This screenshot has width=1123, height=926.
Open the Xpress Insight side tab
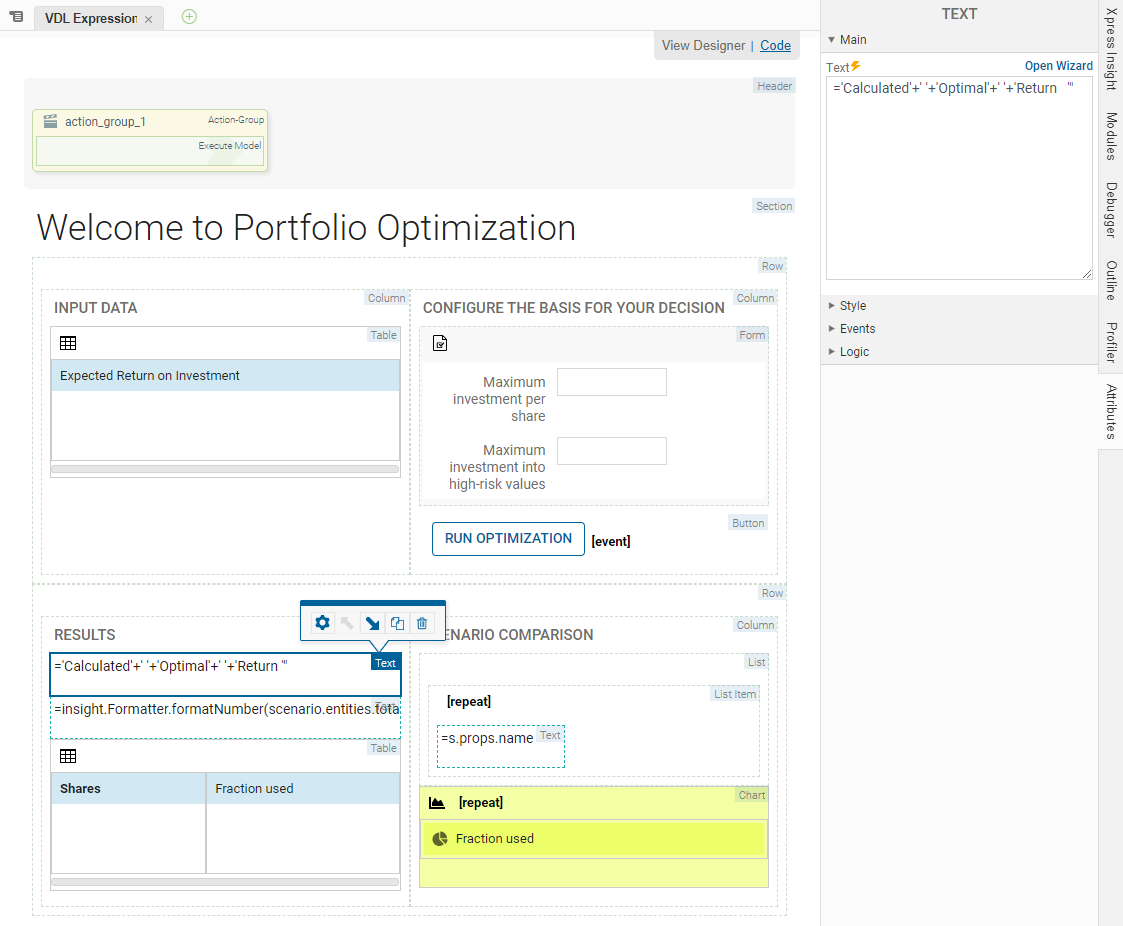pyautogui.click(x=1111, y=48)
